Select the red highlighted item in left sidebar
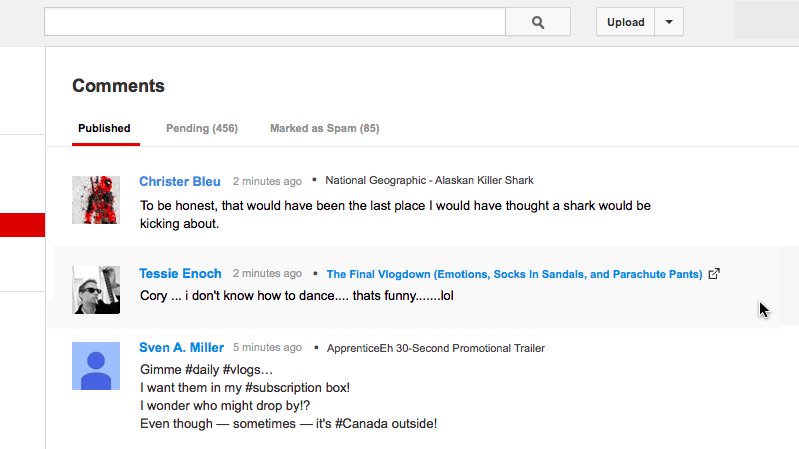The height and width of the screenshot is (449, 799). (22, 224)
